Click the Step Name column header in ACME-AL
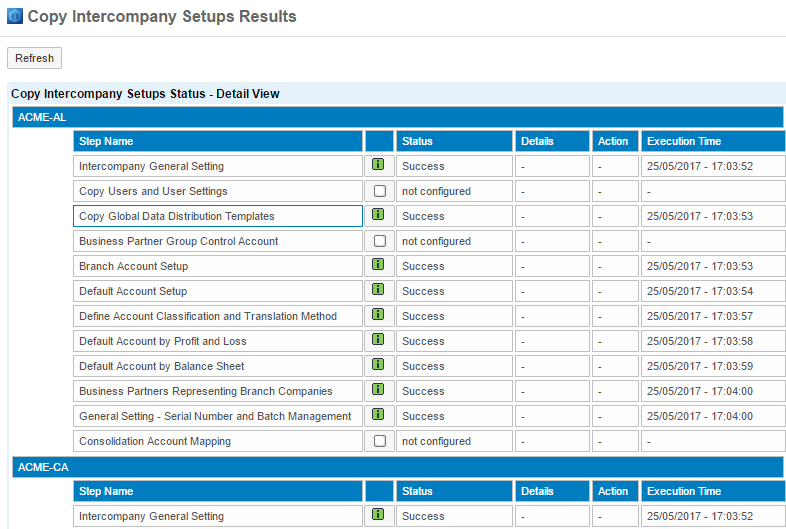786x529 pixels. [x=106, y=141]
